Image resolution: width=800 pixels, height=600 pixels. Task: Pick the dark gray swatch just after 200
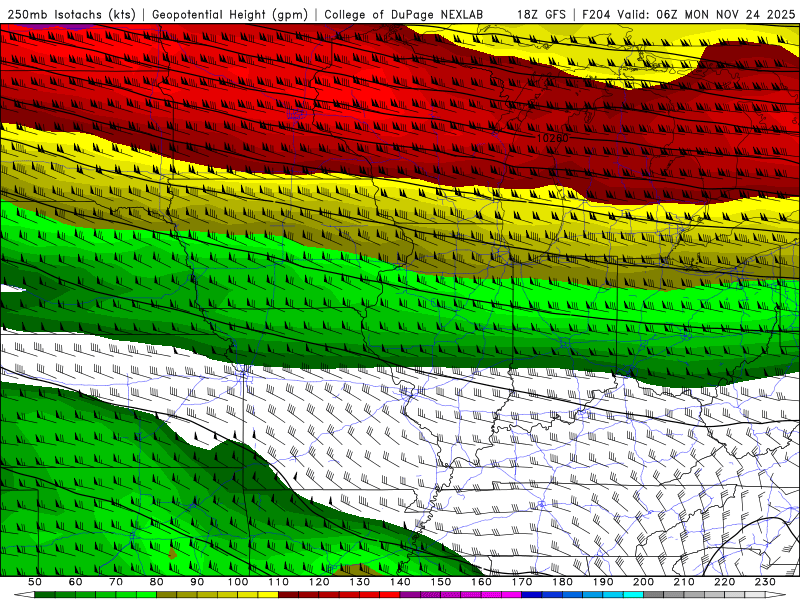654,594
